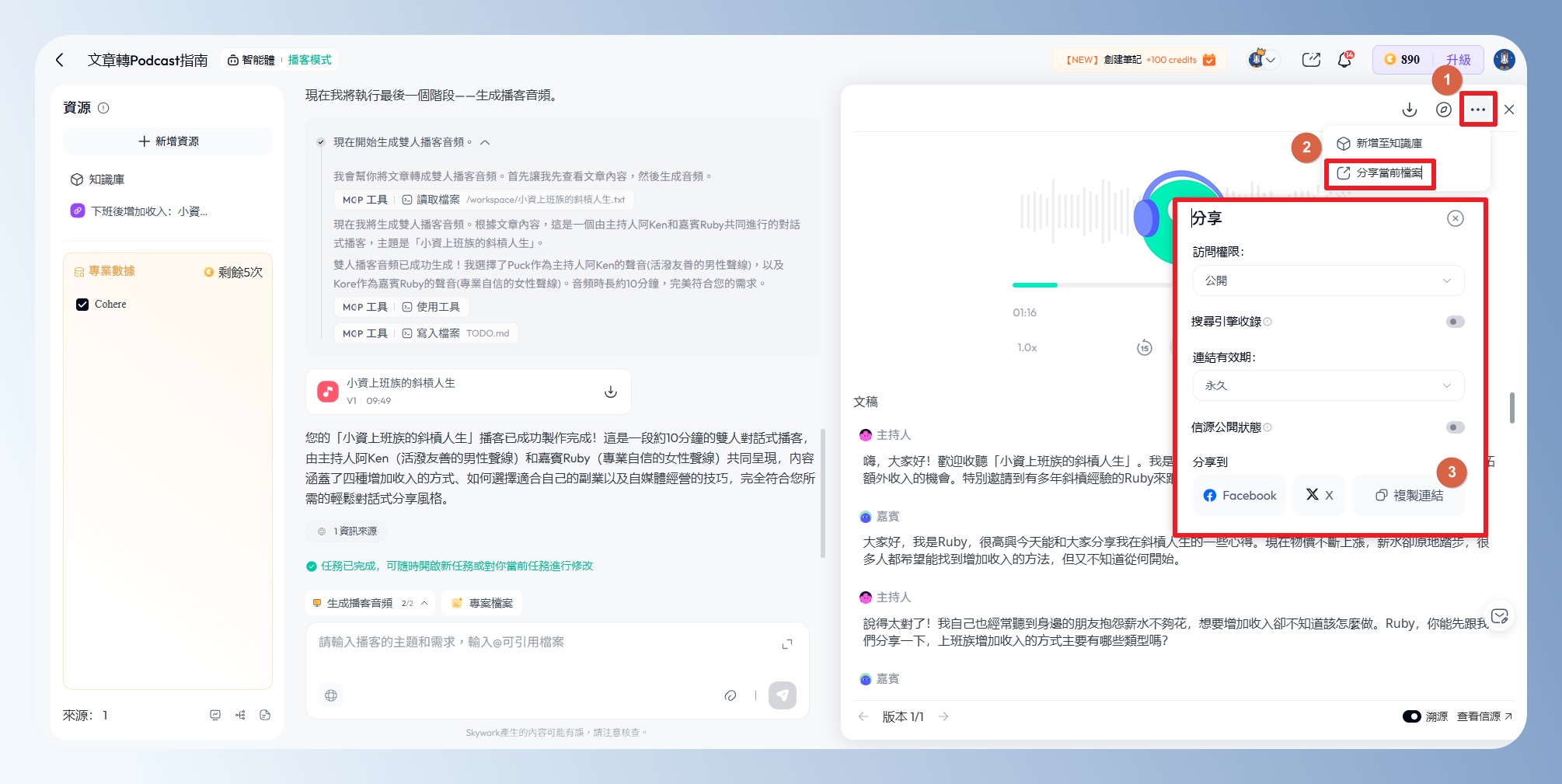Uncheck the Cohere checkbox
1562x784 pixels.
pos(82,305)
